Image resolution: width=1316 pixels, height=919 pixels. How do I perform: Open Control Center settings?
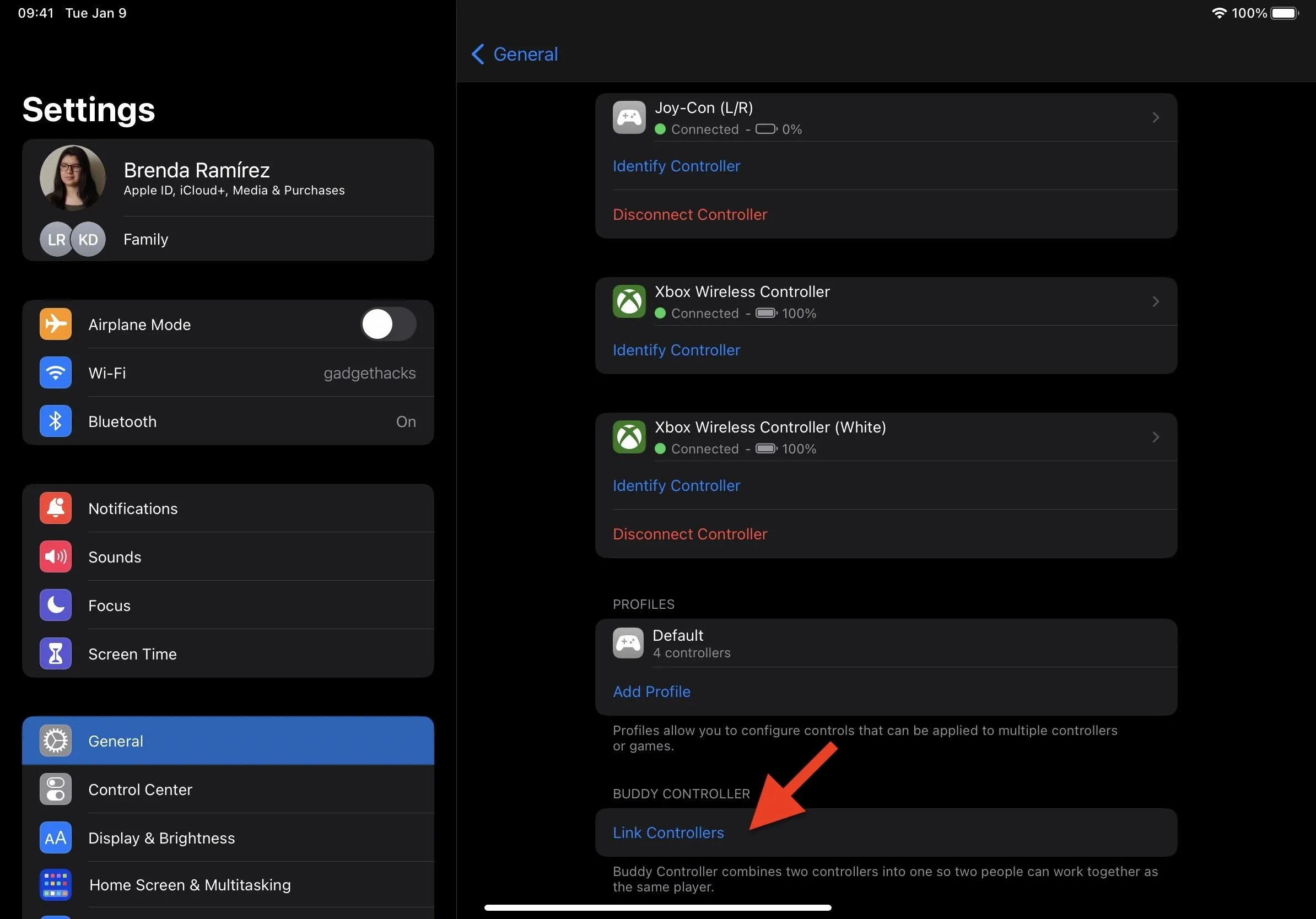[228, 790]
